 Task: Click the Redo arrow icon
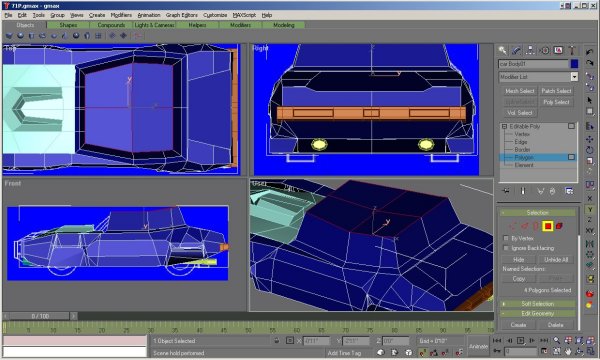pyautogui.click(x=590, y=63)
